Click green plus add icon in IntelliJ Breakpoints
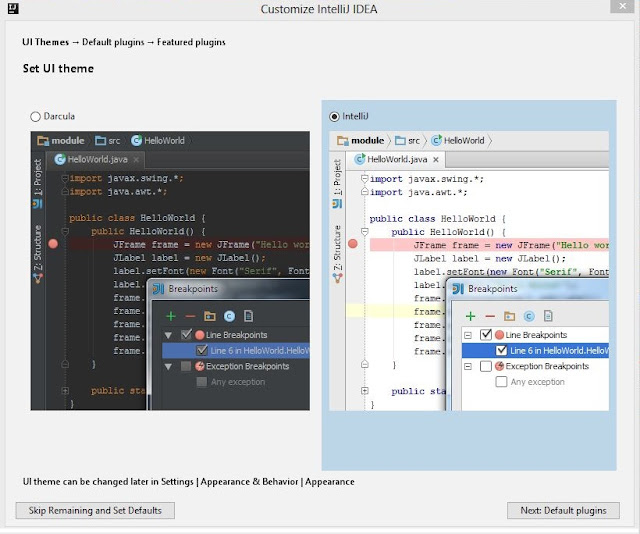This screenshot has height=534, width=640. 471,316
